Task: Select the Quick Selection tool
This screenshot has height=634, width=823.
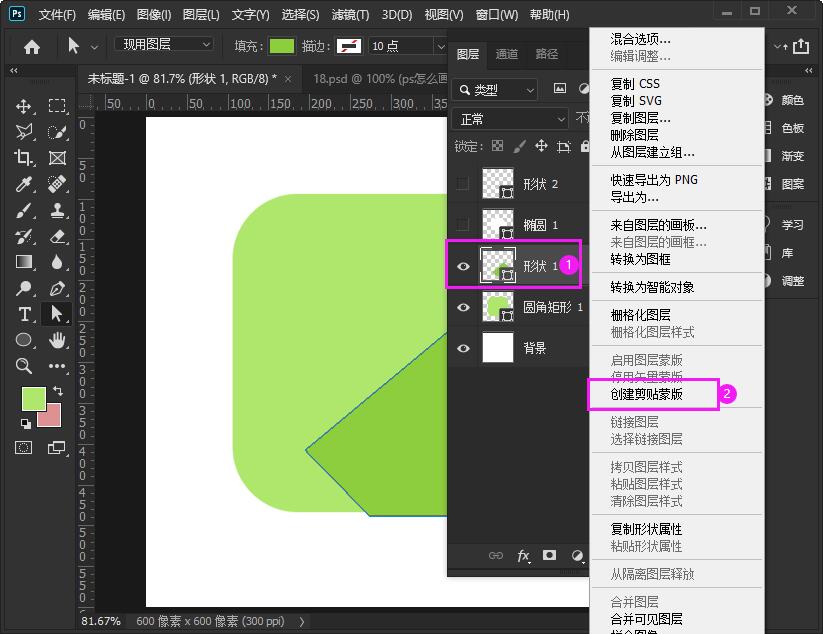Action: 57,132
